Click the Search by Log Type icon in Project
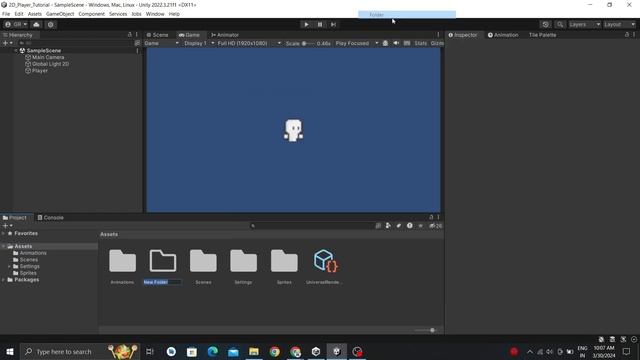The image size is (640, 360). pos(409,226)
